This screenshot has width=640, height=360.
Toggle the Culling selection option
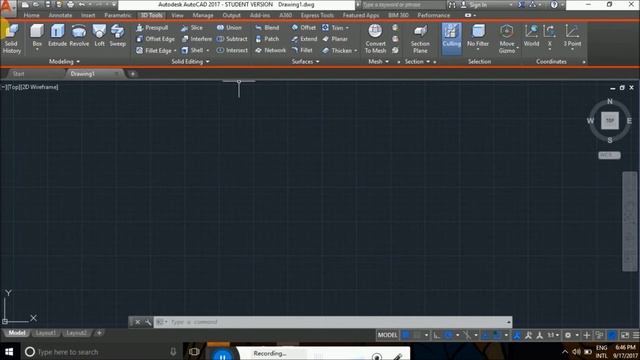click(x=451, y=39)
